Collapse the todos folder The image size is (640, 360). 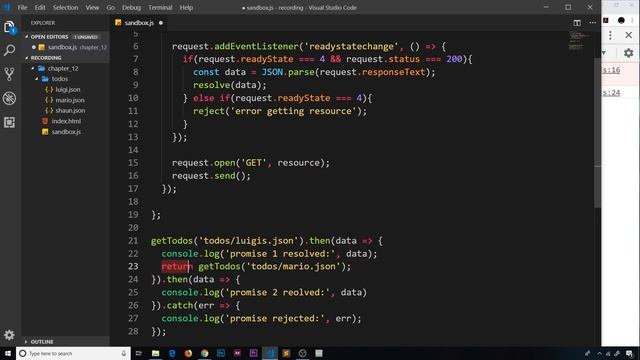(x=60, y=79)
